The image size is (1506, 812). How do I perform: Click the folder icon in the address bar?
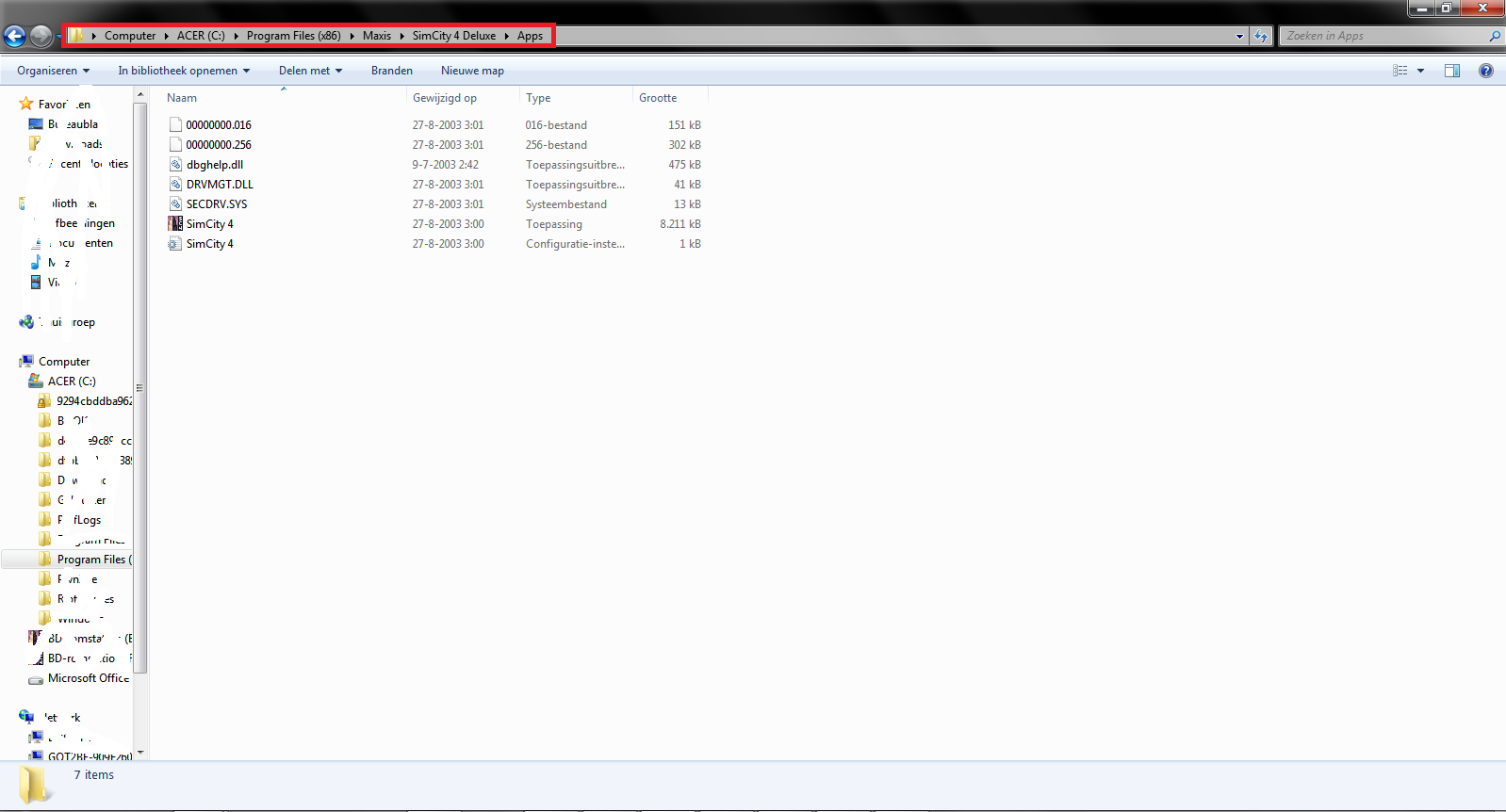tap(76, 36)
